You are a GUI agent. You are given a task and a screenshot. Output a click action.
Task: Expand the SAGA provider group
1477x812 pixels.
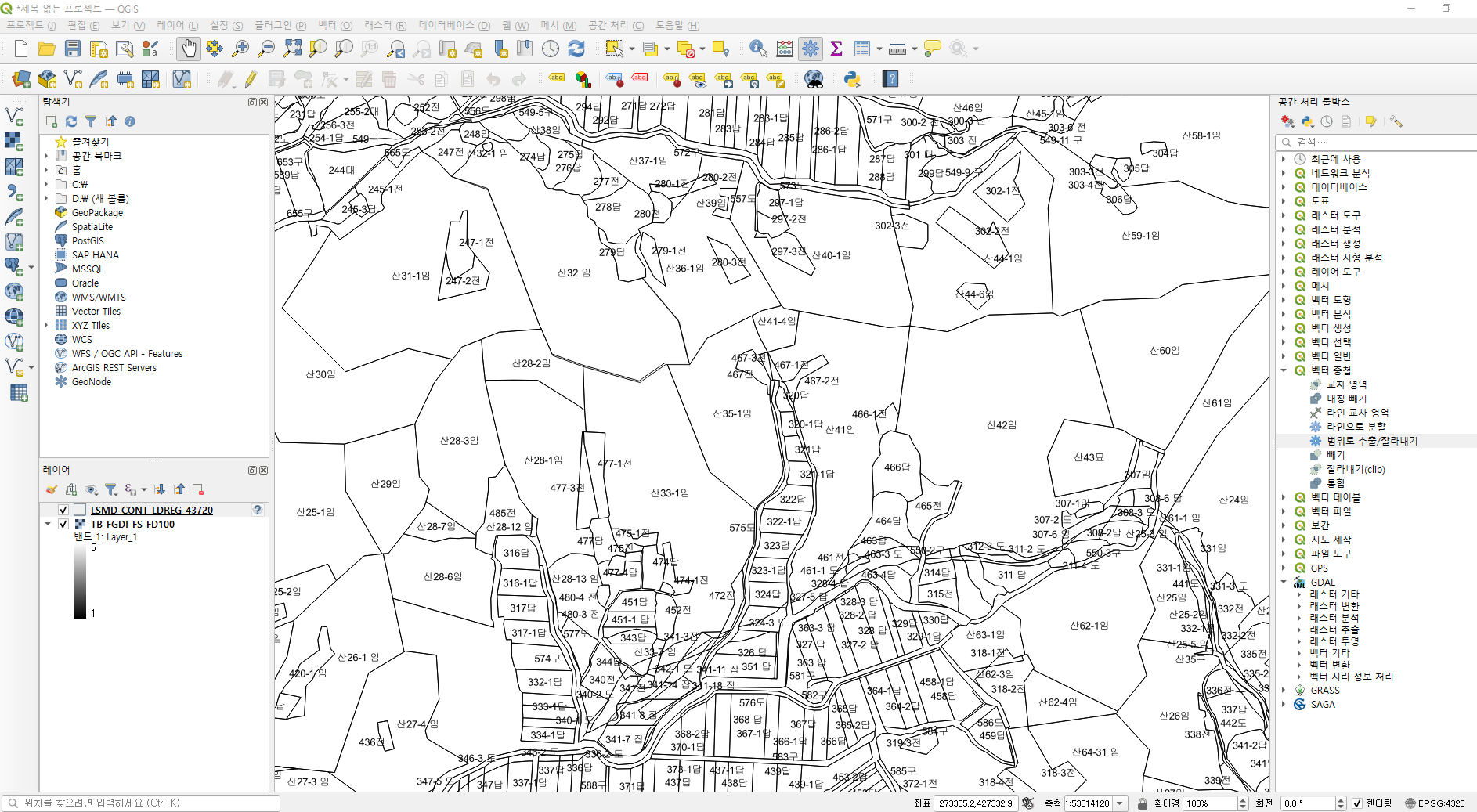pos(1284,704)
